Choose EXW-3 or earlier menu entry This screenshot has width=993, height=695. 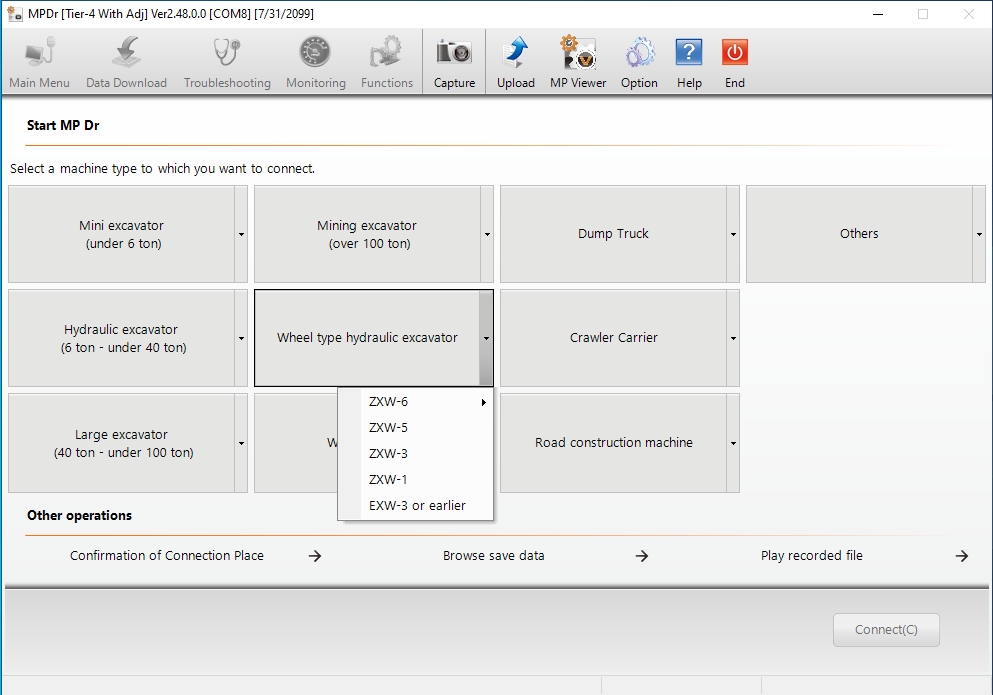[415, 506]
